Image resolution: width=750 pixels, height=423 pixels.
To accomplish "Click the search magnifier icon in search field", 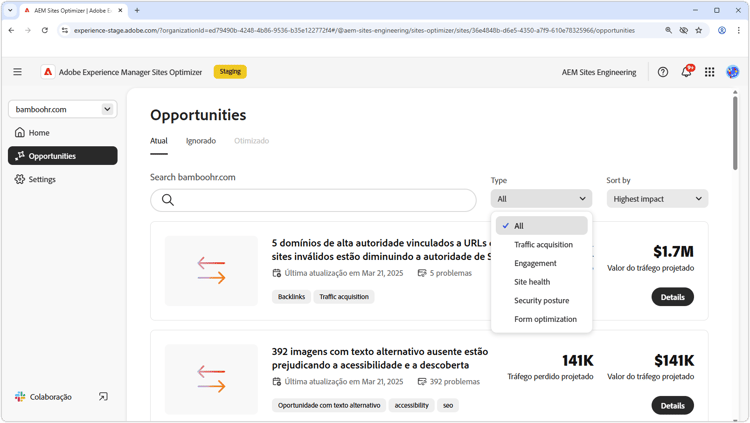I will [x=167, y=200].
